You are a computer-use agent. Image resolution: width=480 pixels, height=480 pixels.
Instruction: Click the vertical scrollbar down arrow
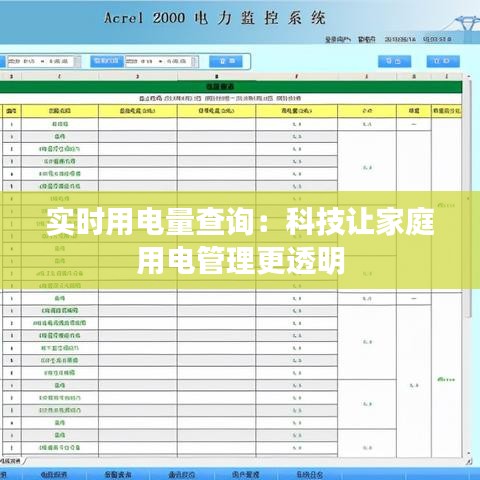[x=468, y=453]
